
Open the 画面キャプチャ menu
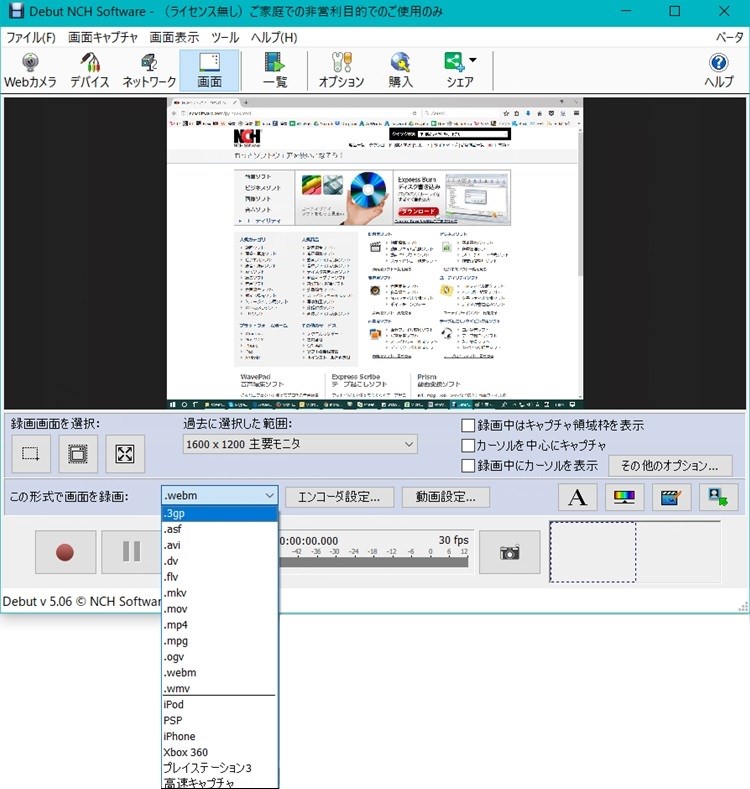tap(103, 38)
